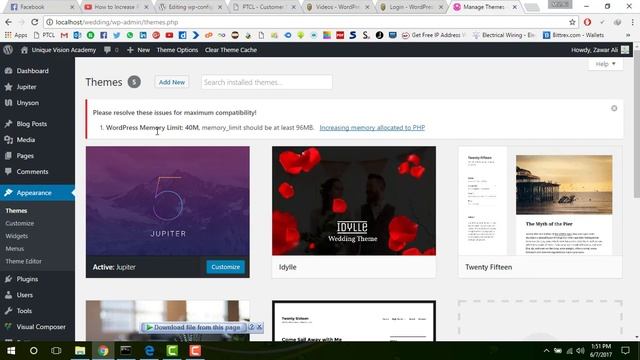Select Themes submenu item
This screenshot has width=640, height=360.
[16, 211]
